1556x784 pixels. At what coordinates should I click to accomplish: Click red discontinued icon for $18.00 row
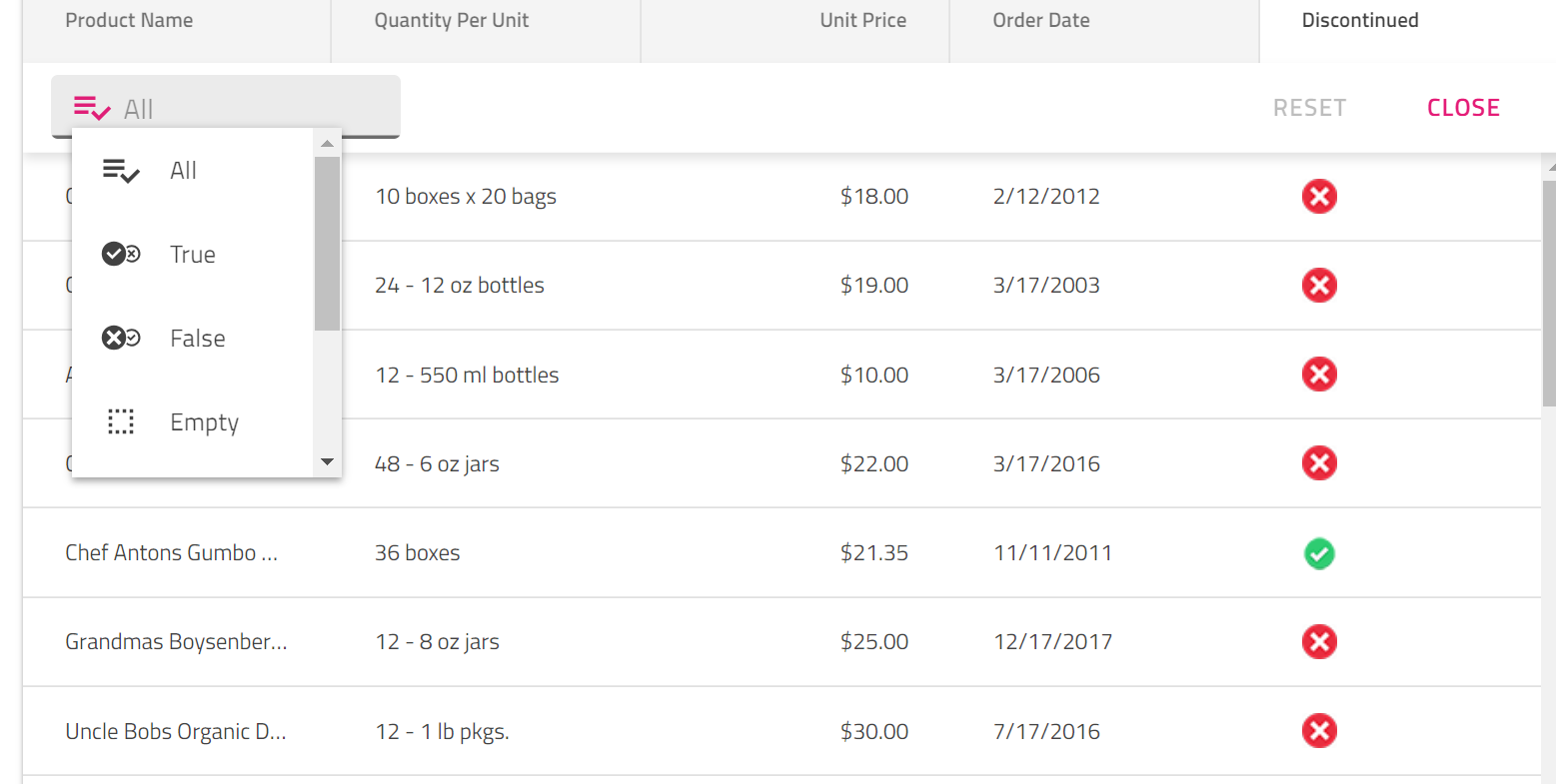tap(1319, 196)
